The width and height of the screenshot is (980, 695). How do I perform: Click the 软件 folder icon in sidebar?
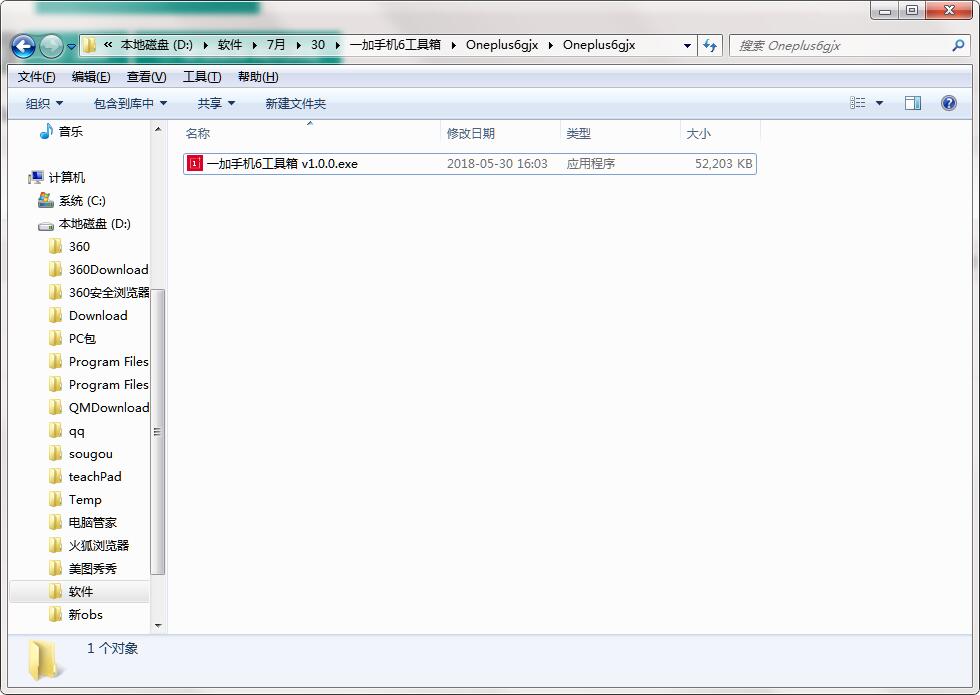[x=56, y=591]
